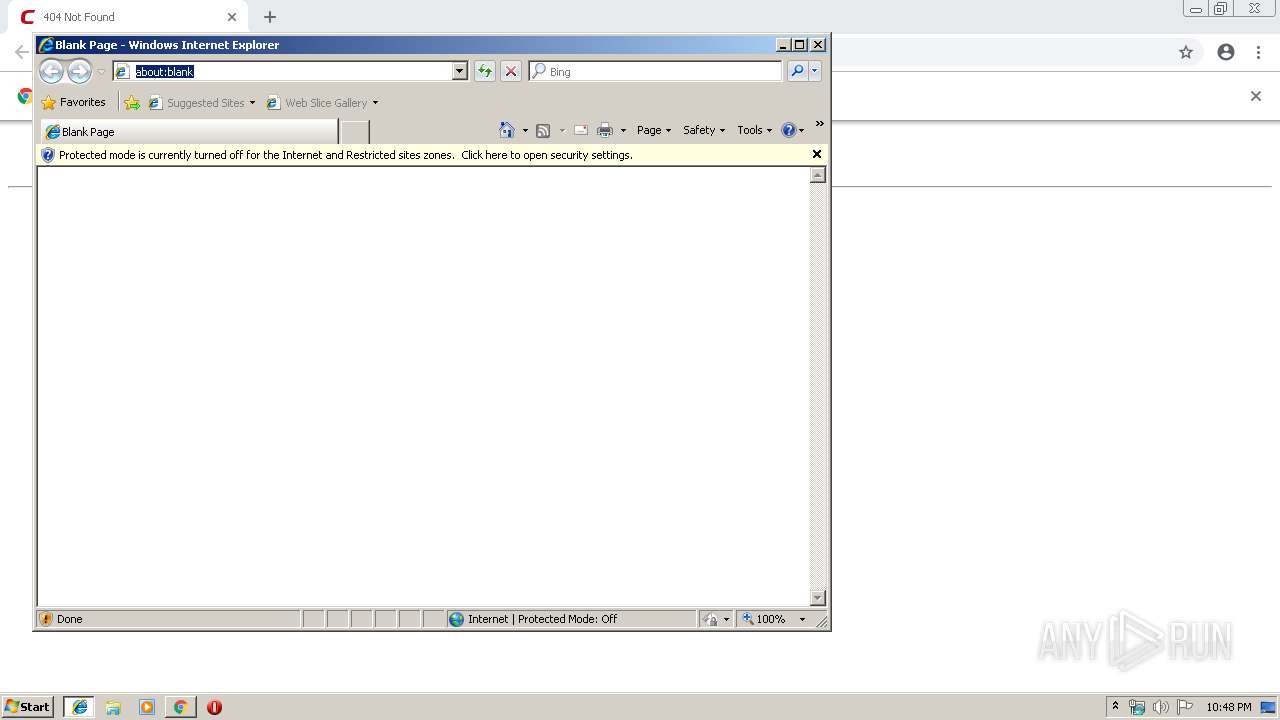Click the taskbar clock 10:48 PM

click(x=1229, y=707)
